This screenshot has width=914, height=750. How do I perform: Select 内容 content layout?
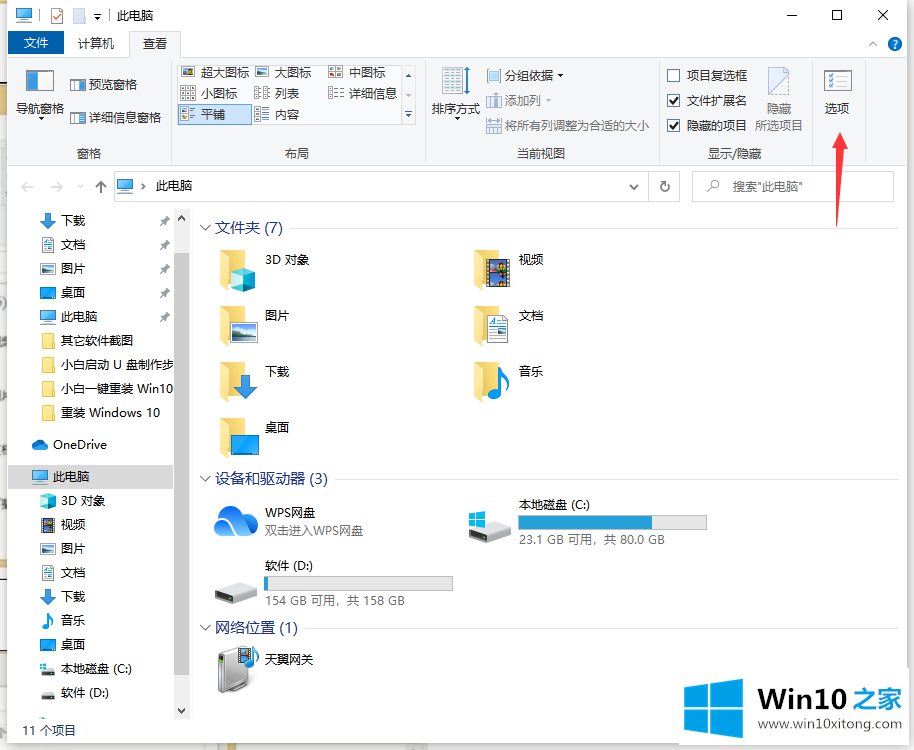pyautogui.click(x=277, y=114)
